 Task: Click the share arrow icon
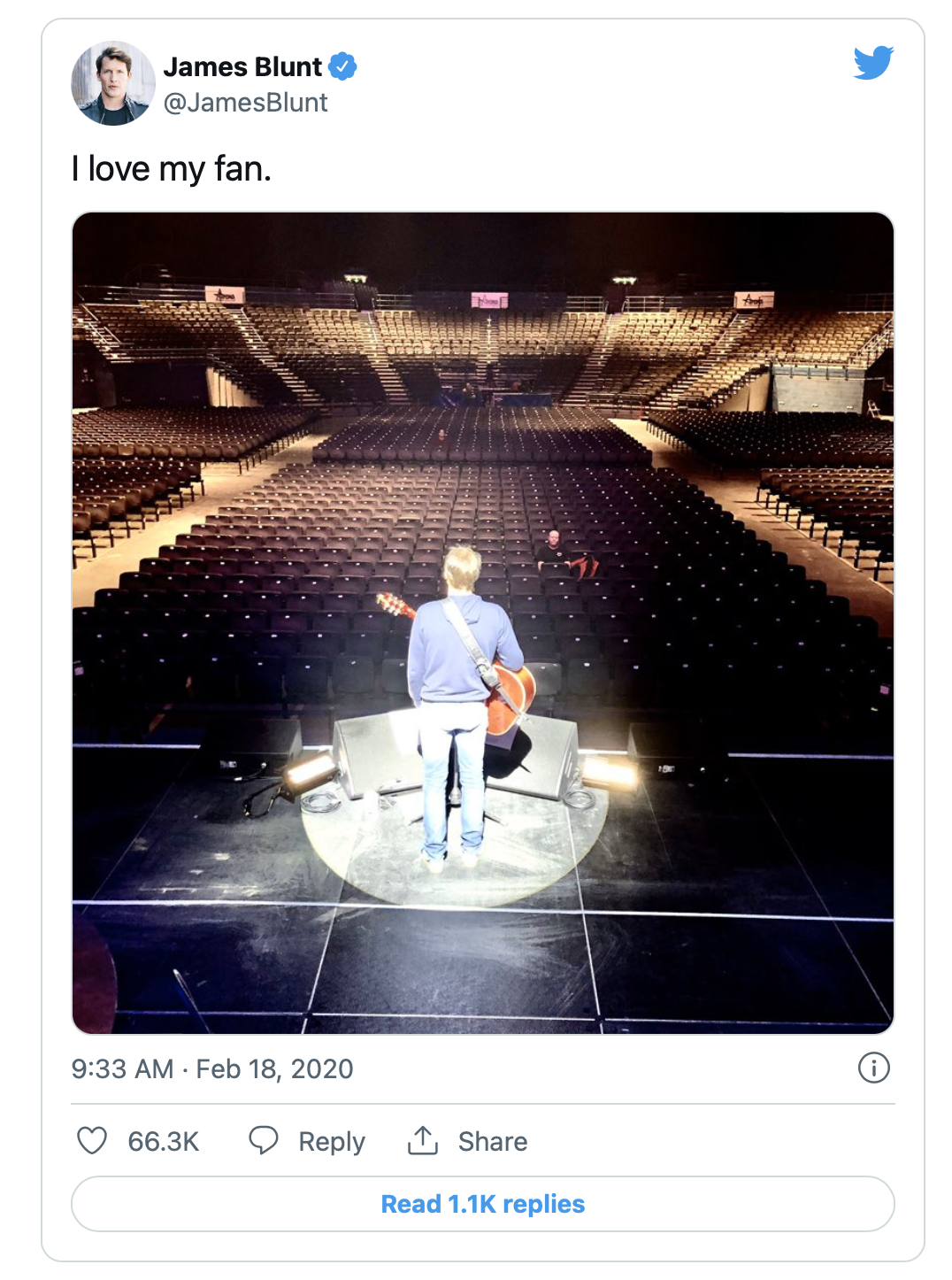pyautogui.click(x=423, y=1140)
